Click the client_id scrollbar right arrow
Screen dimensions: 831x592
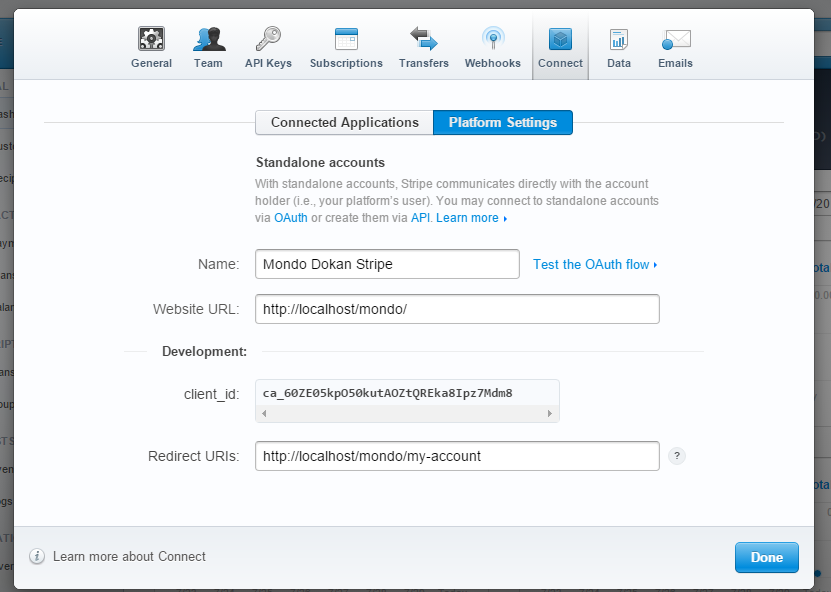[x=550, y=413]
